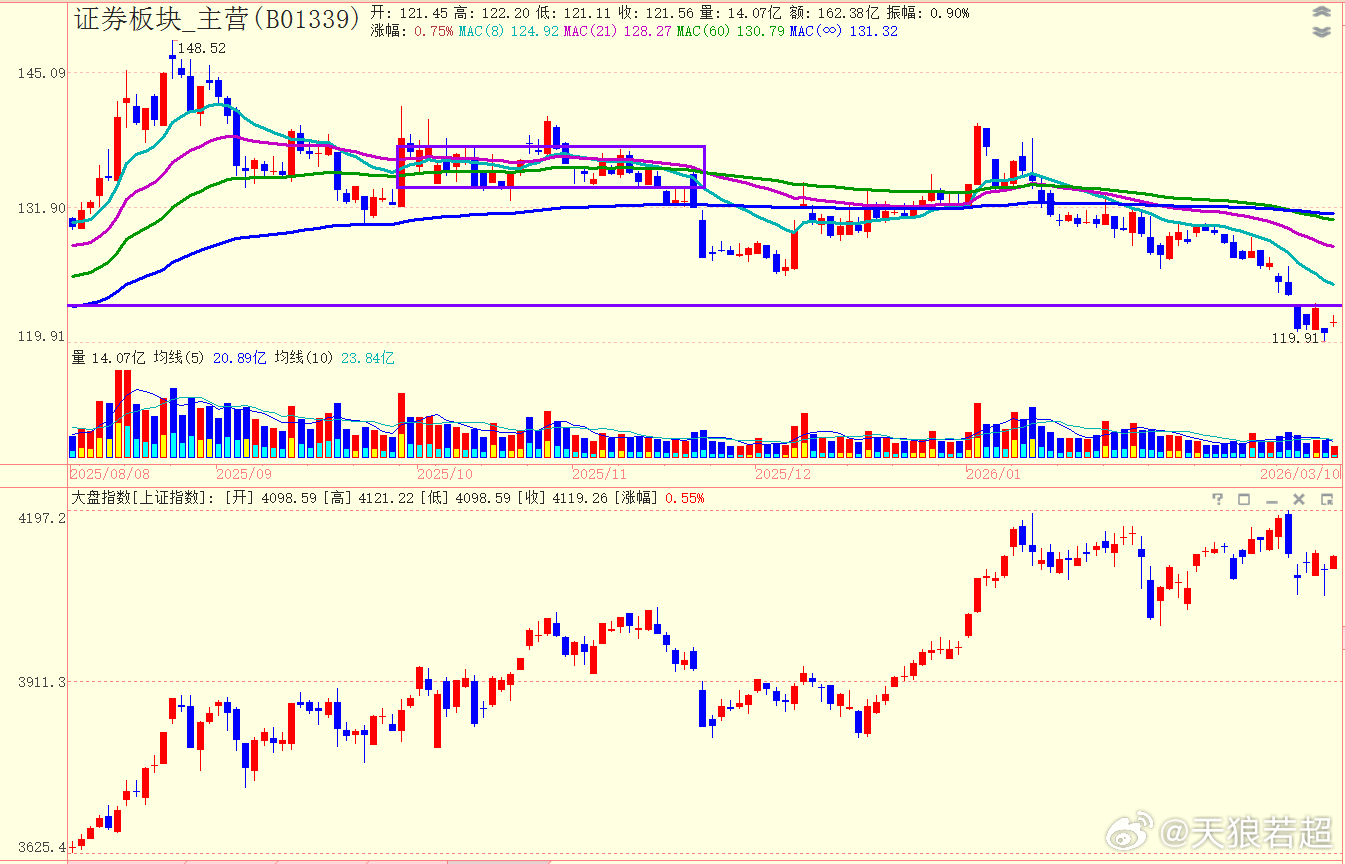Select the 2026/03/10 date on time axis
Image resolution: width=1345 pixels, height=864 pixels.
[x=1300, y=473]
